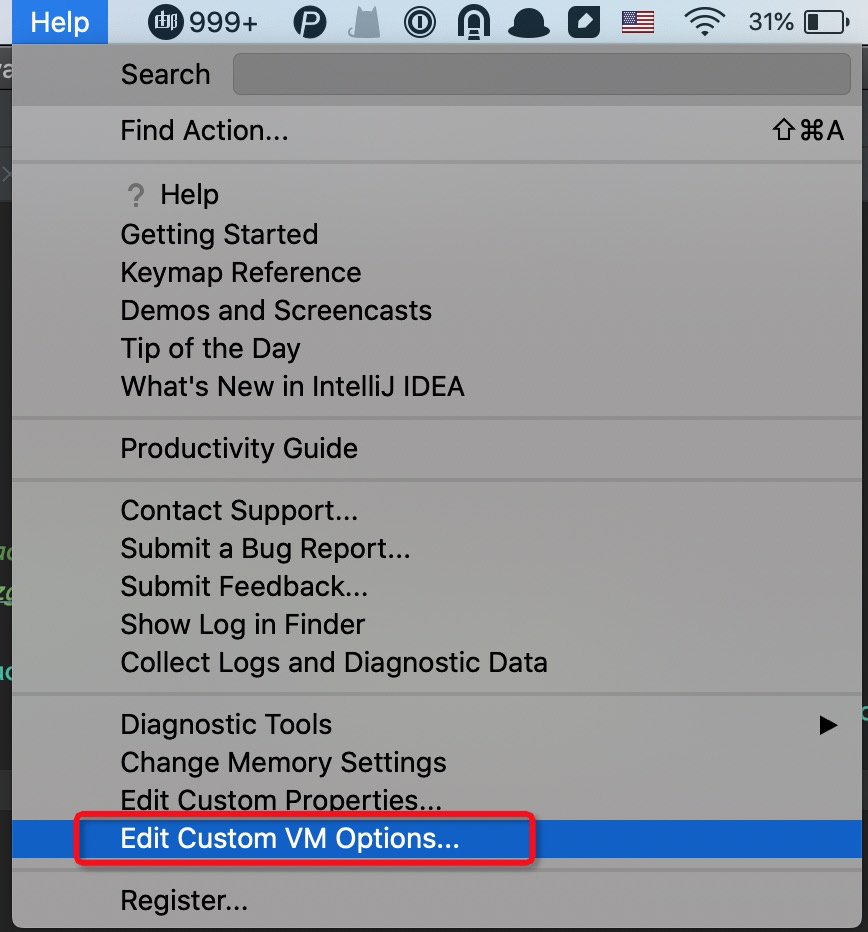Viewport: 868px width, 932px height.
Task: Open the circled P menu bar icon
Action: tap(310, 23)
